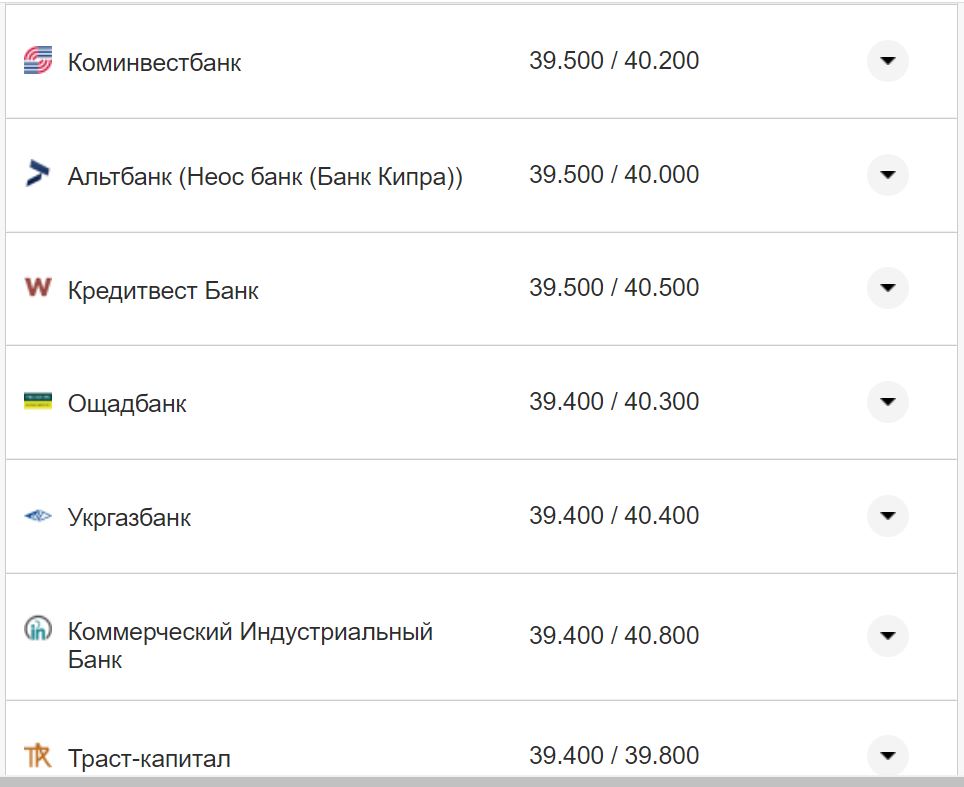
Task: Click the Траст-капитал orange logo icon
Action: (37, 755)
